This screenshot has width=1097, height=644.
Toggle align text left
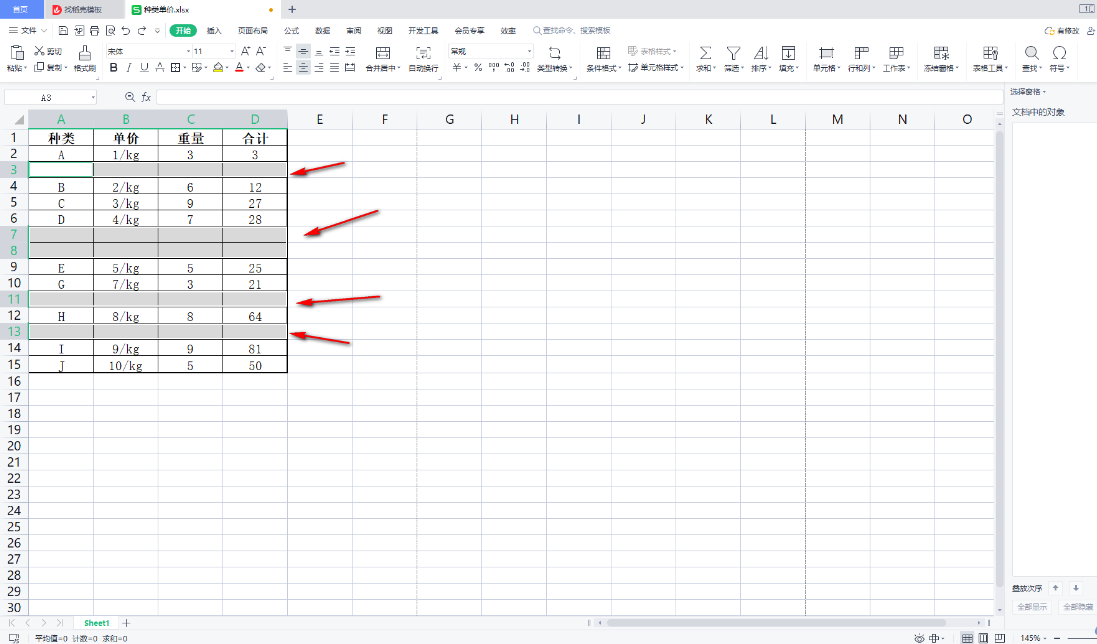(288, 68)
